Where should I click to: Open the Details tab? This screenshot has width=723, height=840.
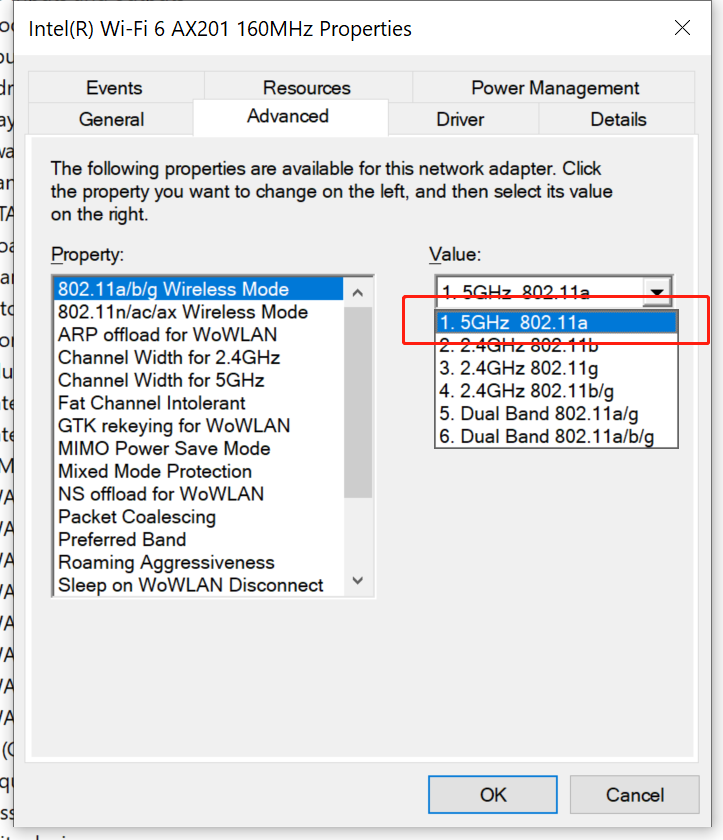click(618, 119)
